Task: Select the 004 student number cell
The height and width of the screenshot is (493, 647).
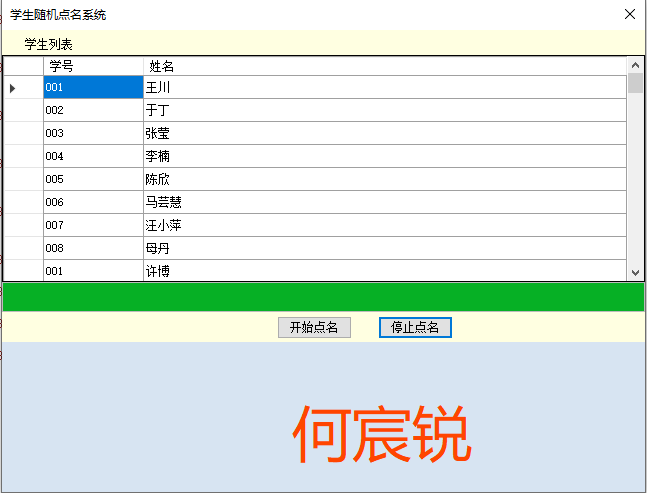Action: (93, 156)
